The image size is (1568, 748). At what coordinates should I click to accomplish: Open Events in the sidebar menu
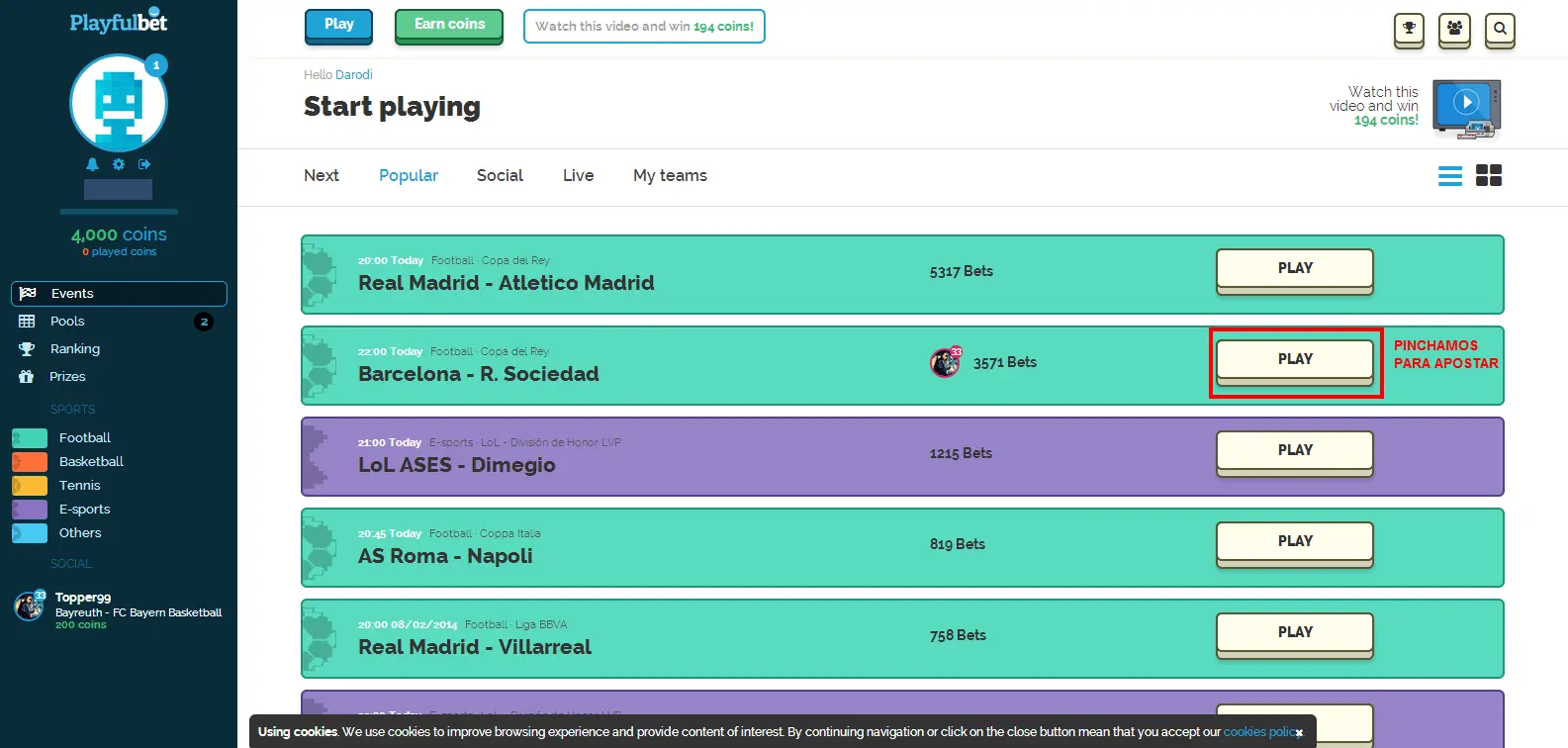(119, 294)
